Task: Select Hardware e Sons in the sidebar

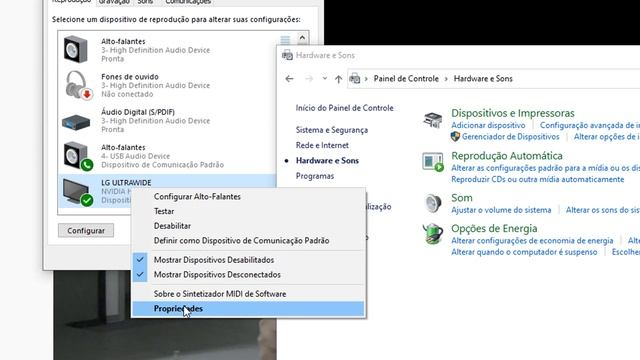Action: pyautogui.click(x=327, y=160)
